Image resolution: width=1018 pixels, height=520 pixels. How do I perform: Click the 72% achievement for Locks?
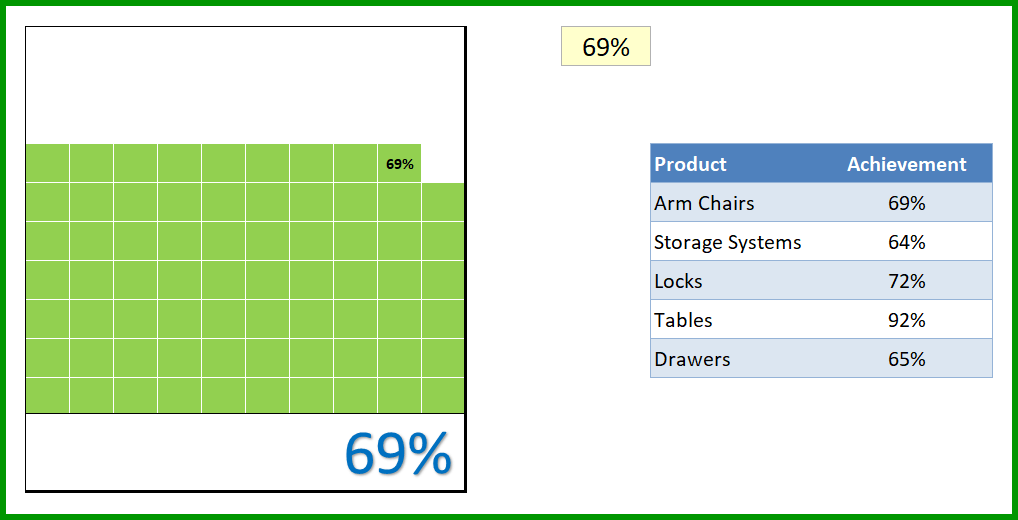pos(907,280)
